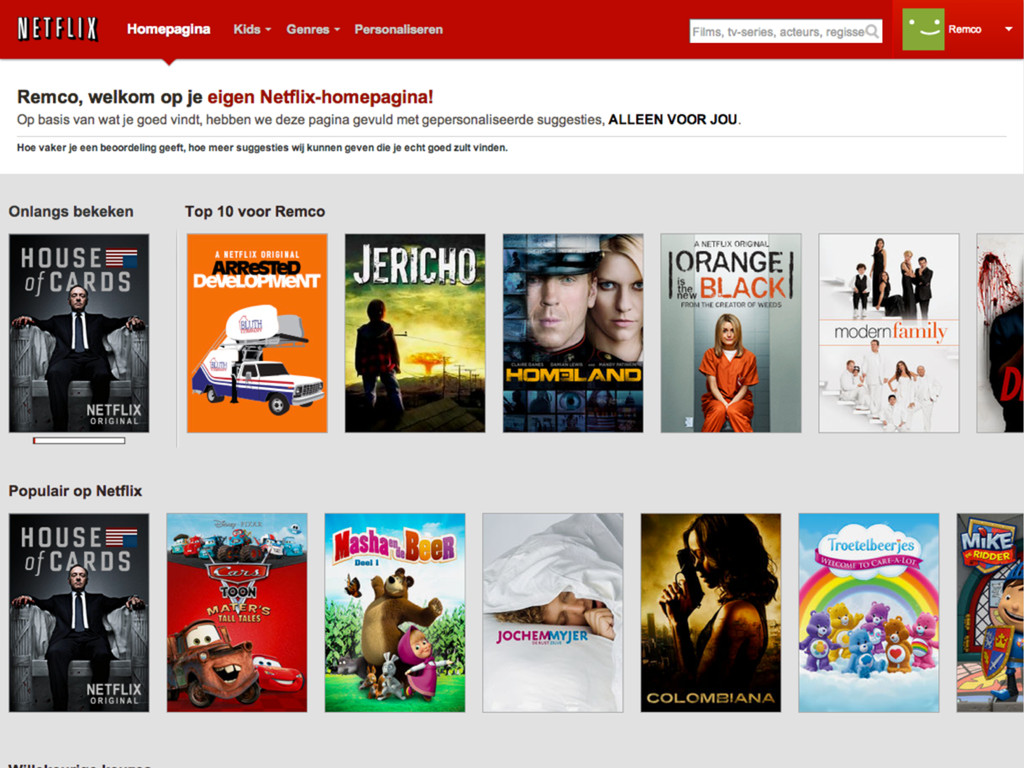1024x768 pixels.
Task: Click the 'eigen Netflix-homepagina!' heading link
Action: (x=320, y=97)
